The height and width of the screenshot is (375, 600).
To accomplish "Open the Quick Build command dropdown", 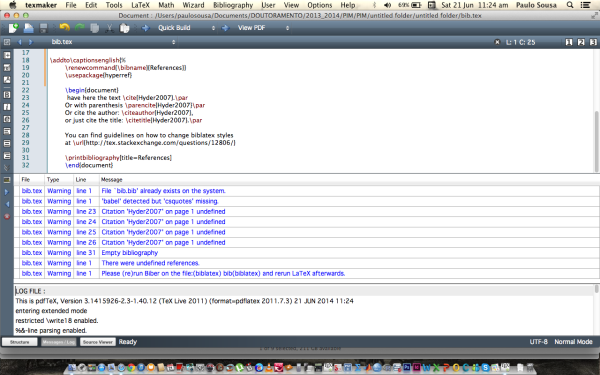I will pyautogui.click(x=187, y=28).
